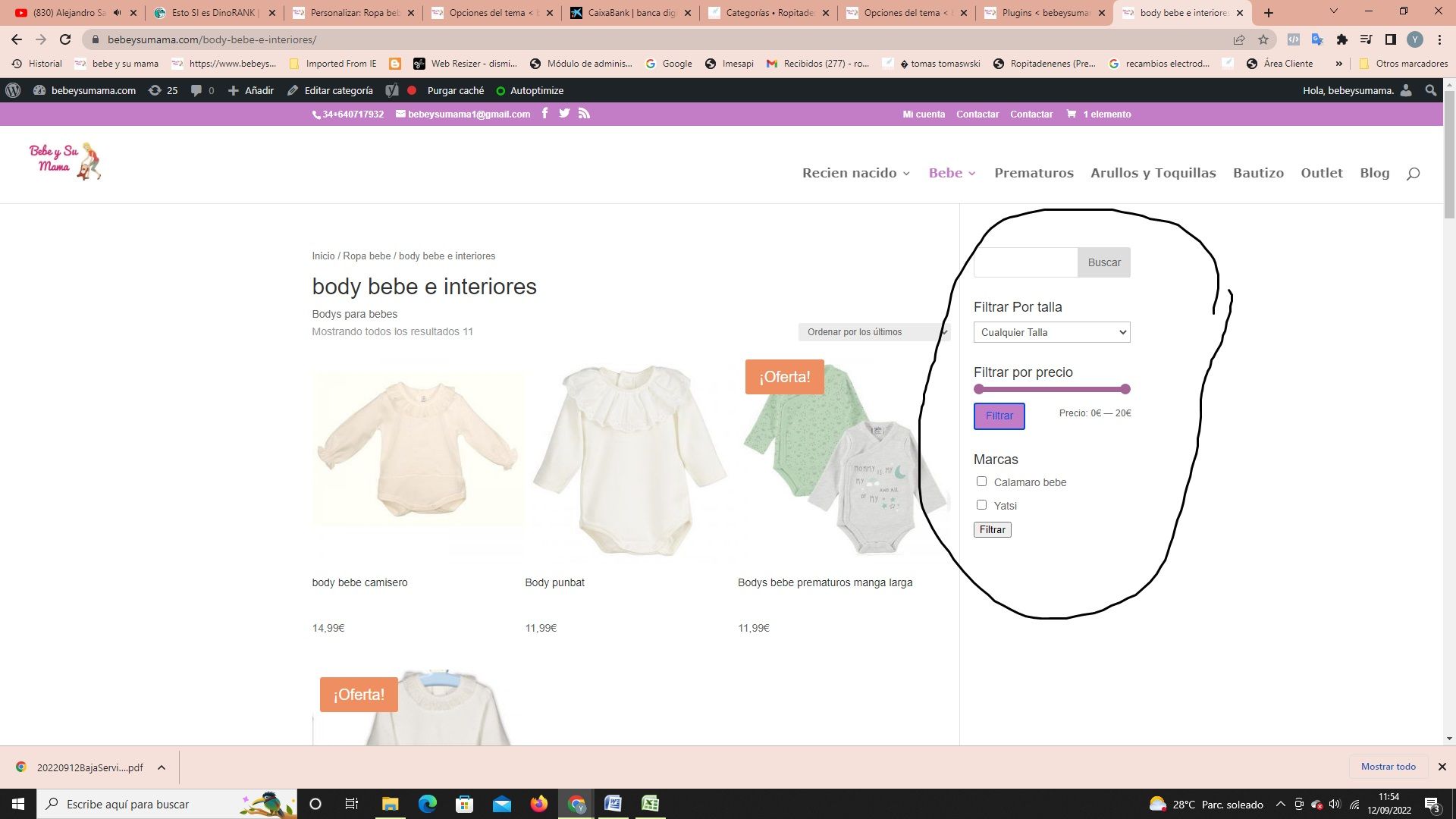The image size is (1456, 819).
Task: Check the Calamaro bebe brand checkbox
Action: 981,482
